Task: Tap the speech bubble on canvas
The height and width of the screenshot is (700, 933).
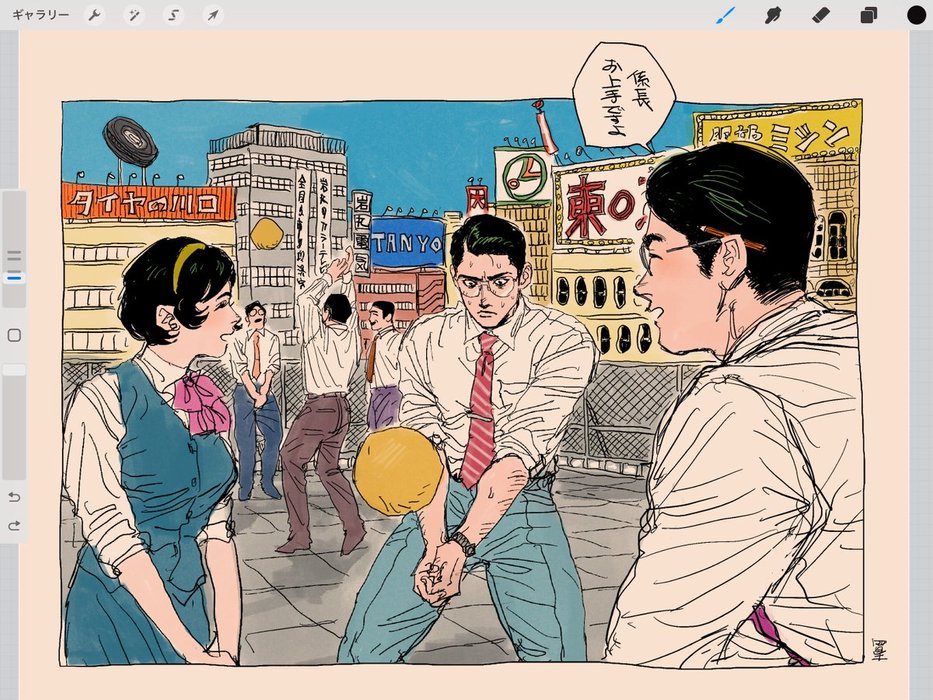Action: coord(623,96)
